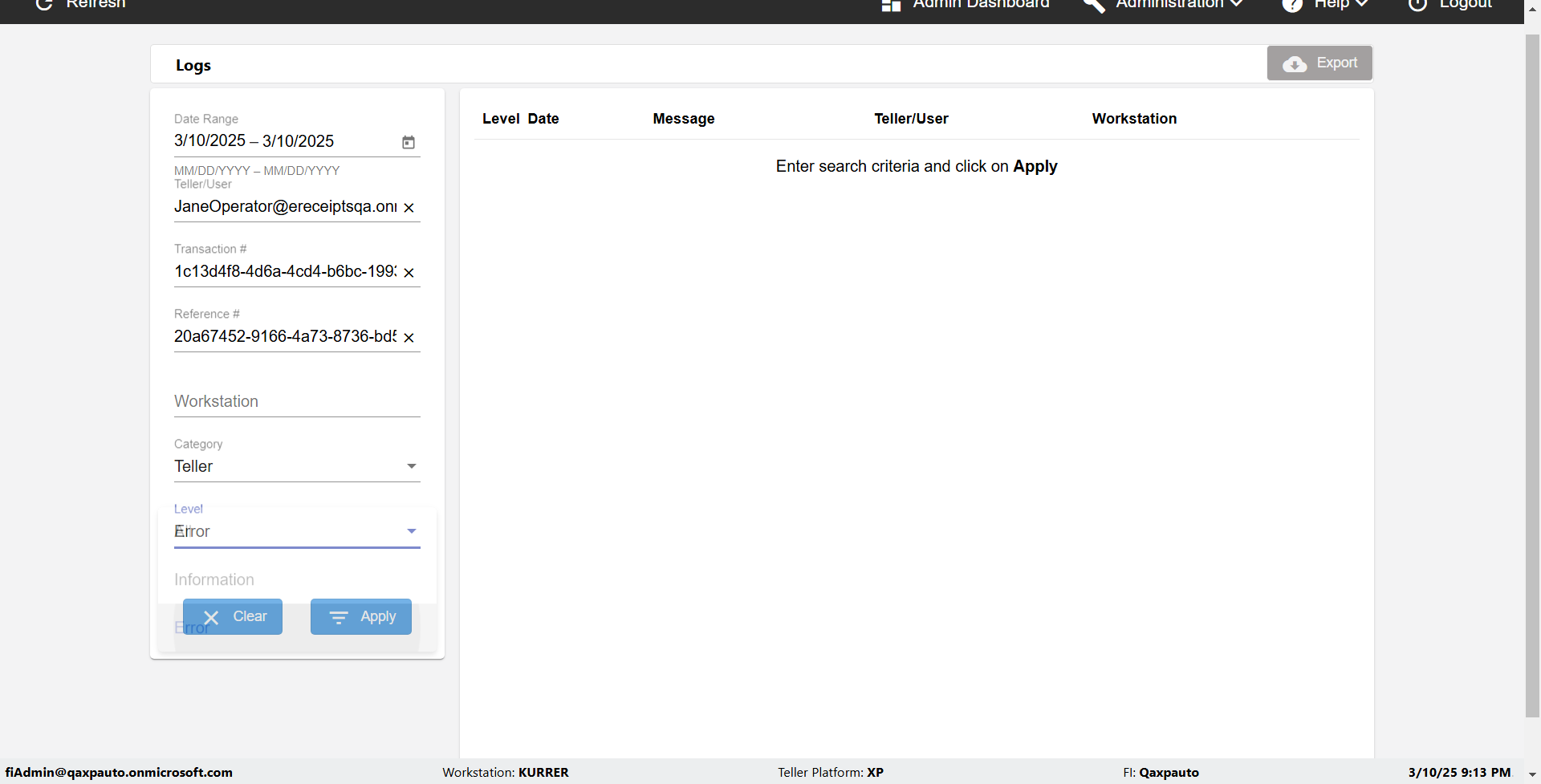Click the Administration wrench icon
1541x784 pixels.
point(1094,5)
